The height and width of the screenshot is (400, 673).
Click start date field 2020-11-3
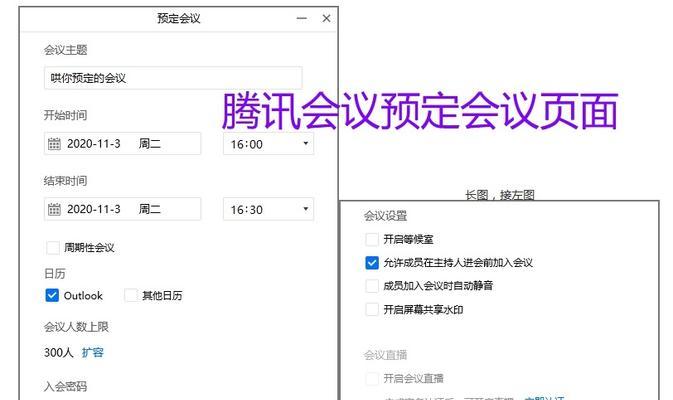tap(122, 144)
